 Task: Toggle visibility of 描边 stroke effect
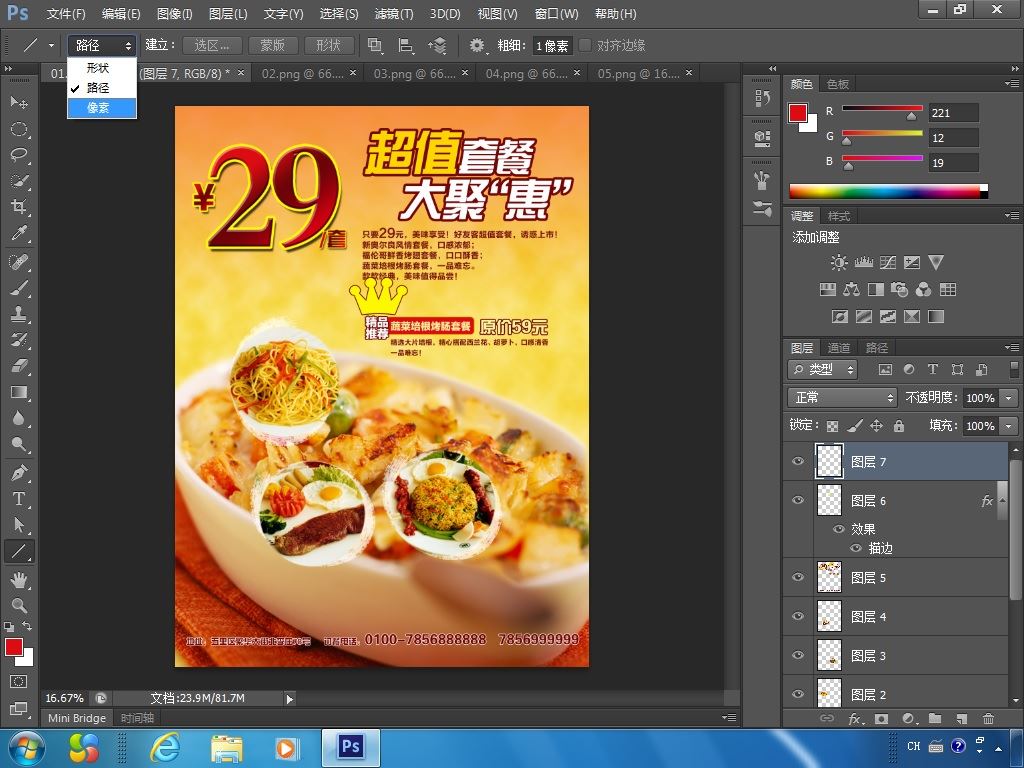(856, 549)
